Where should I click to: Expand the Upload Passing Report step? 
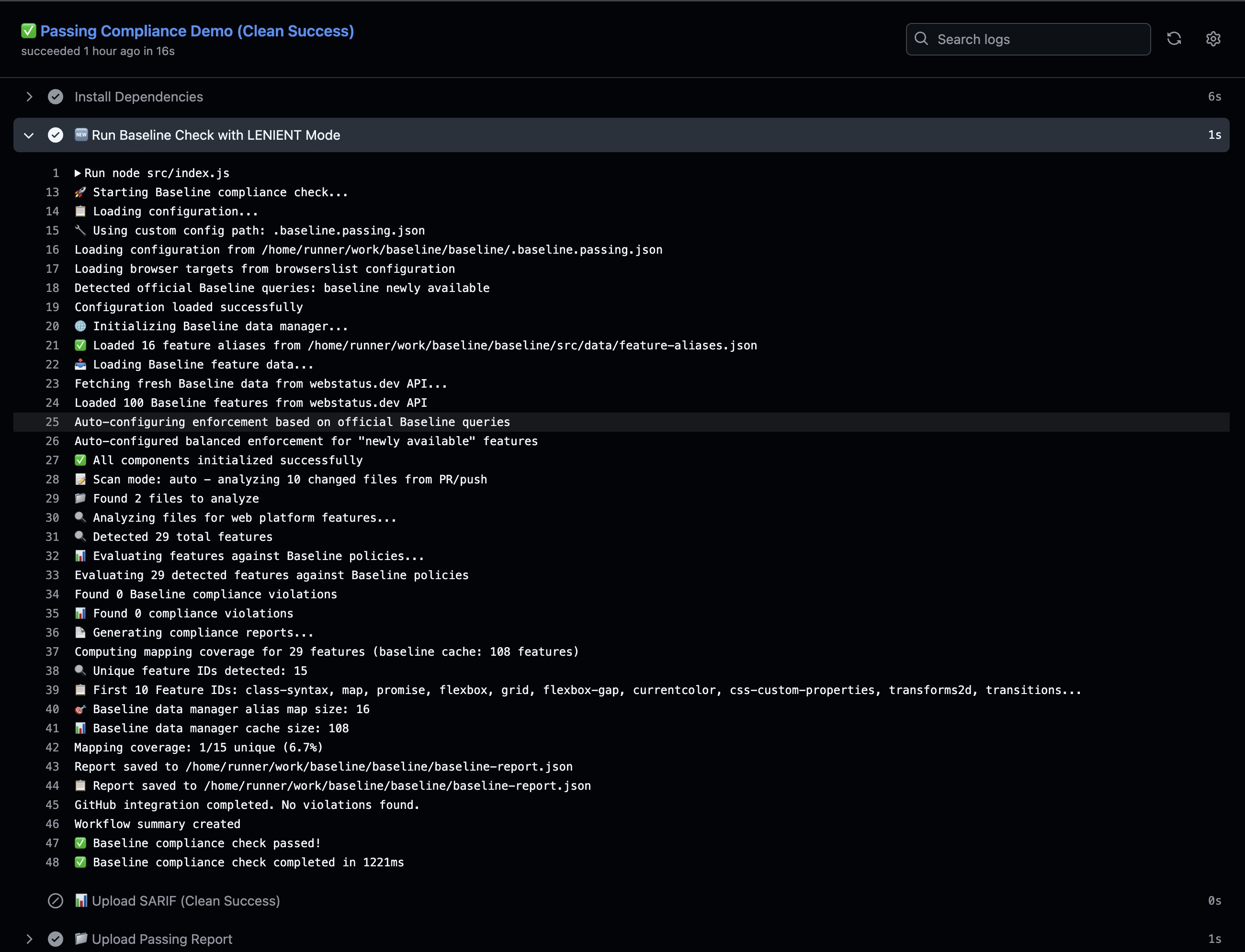[x=29, y=939]
